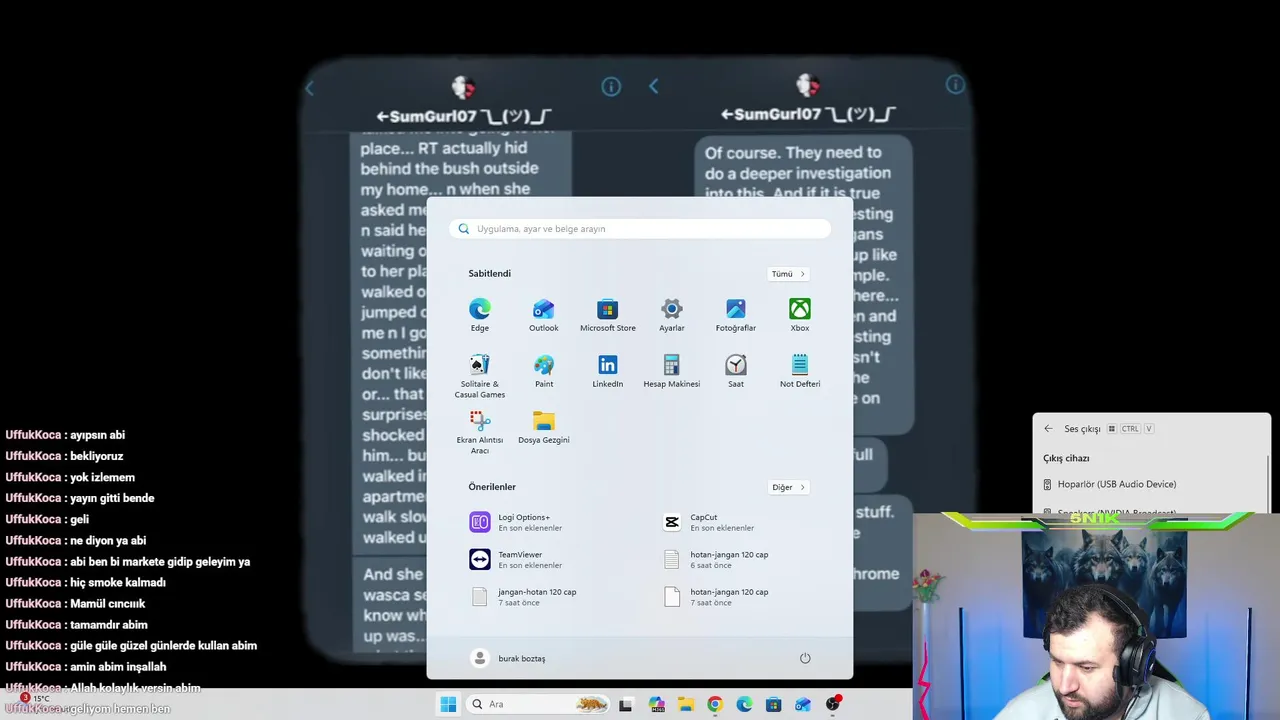The height and width of the screenshot is (720, 1280).
Task: Click back chevron in right chat header
Action: click(x=654, y=86)
